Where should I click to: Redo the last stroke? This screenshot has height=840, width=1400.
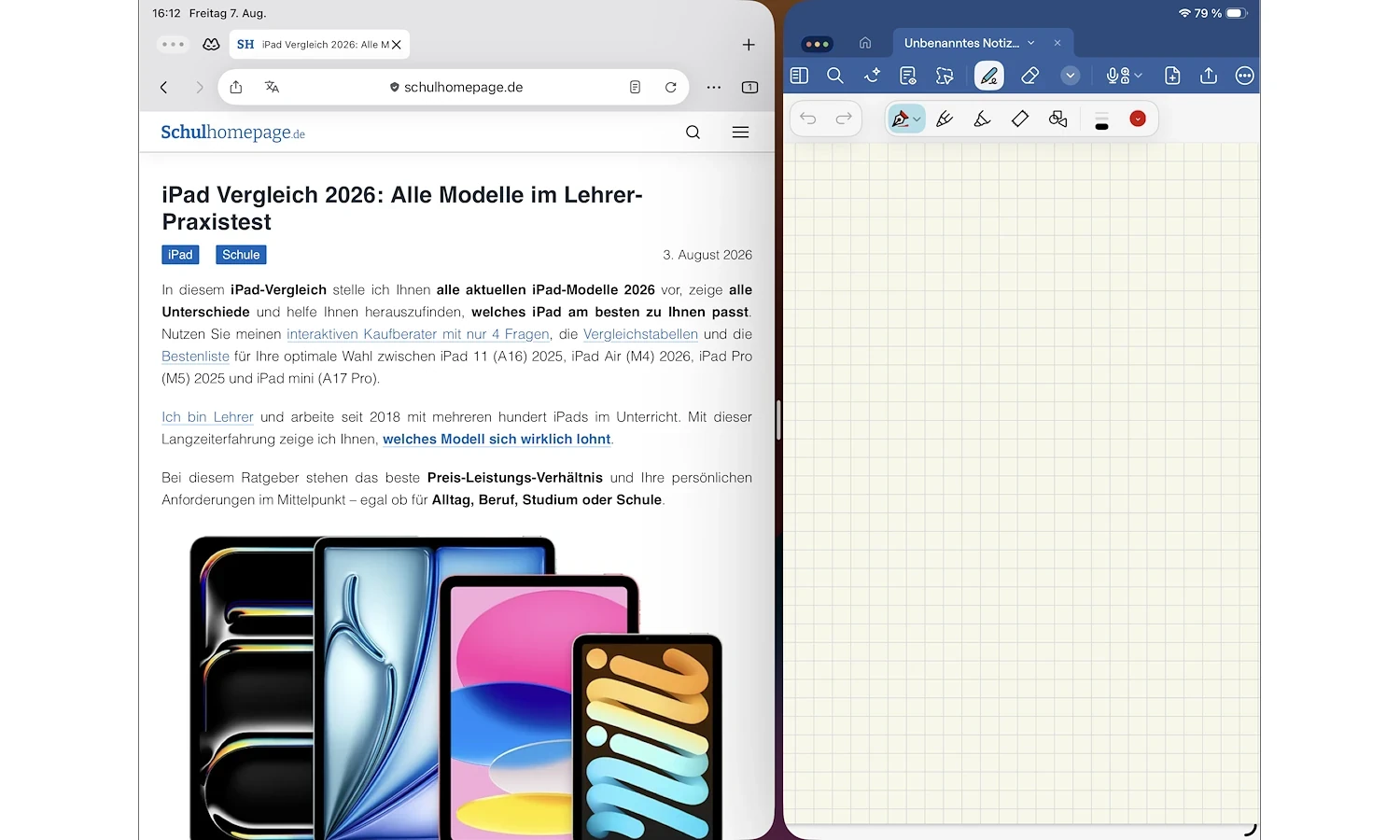844,119
